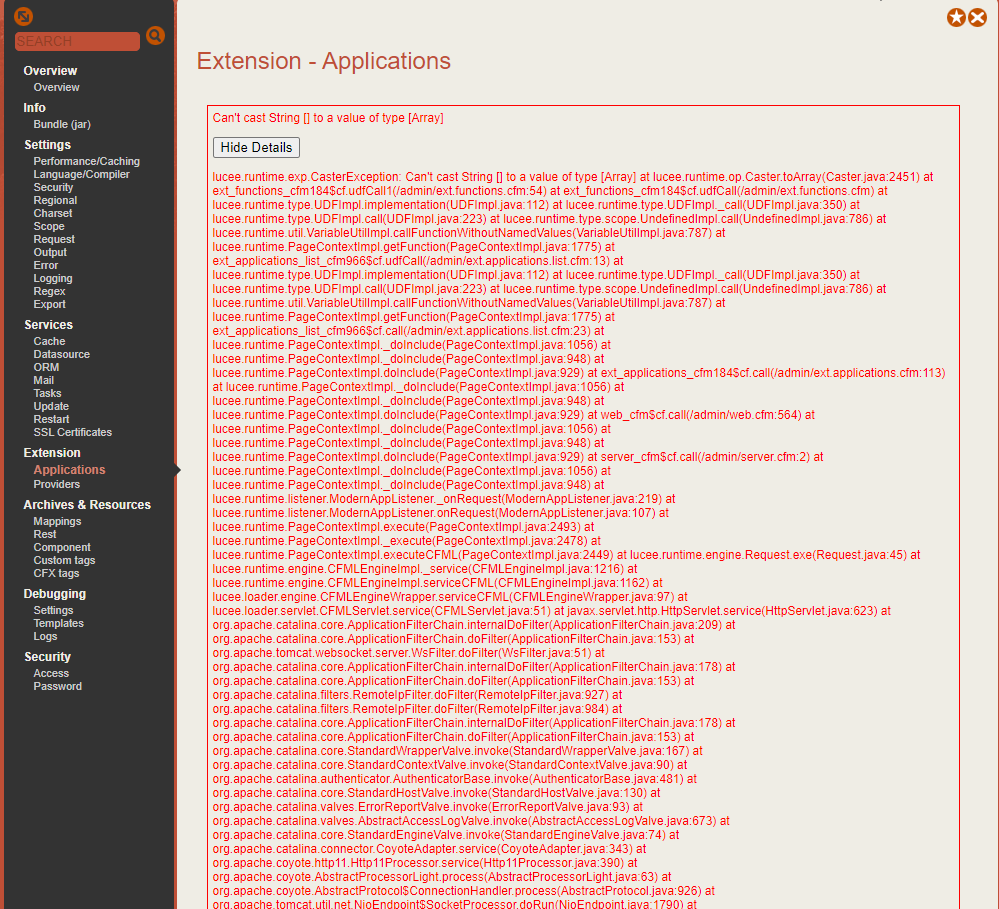Open Error settings
The image size is (999, 909).
[x=46, y=265]
